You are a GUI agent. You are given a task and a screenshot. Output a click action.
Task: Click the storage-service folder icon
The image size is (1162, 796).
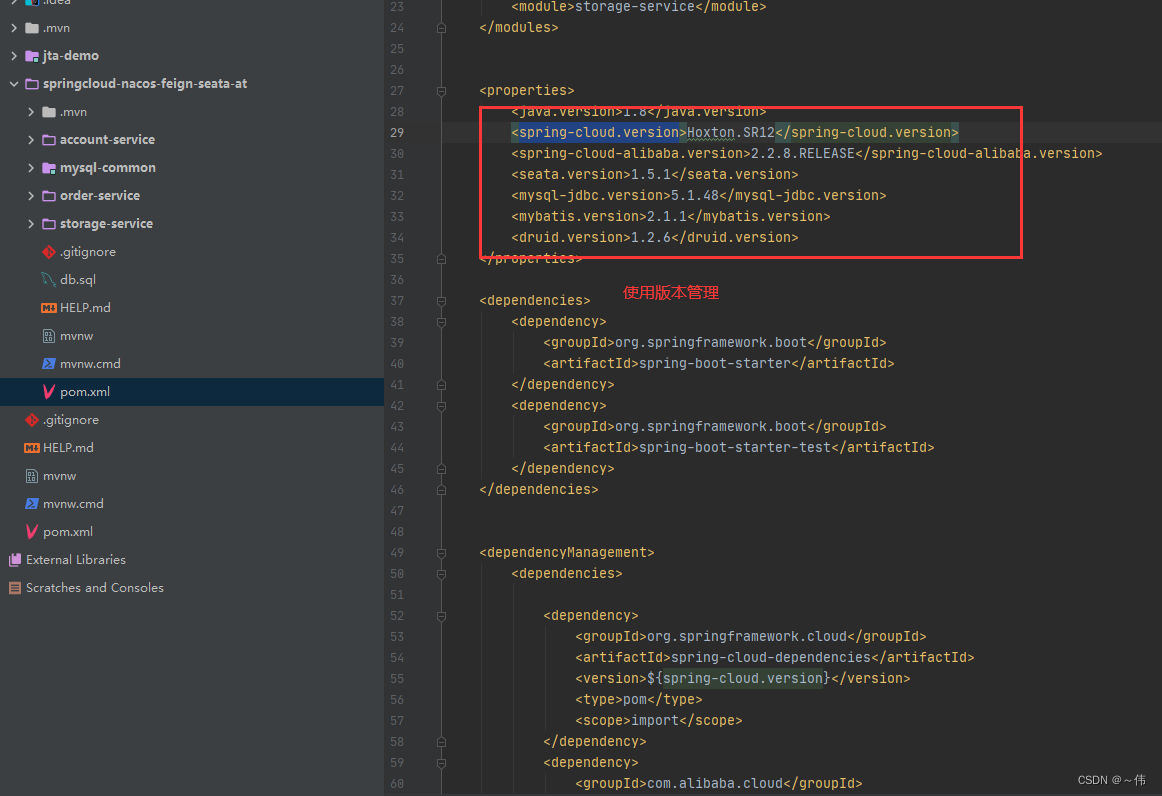point(49,224)
